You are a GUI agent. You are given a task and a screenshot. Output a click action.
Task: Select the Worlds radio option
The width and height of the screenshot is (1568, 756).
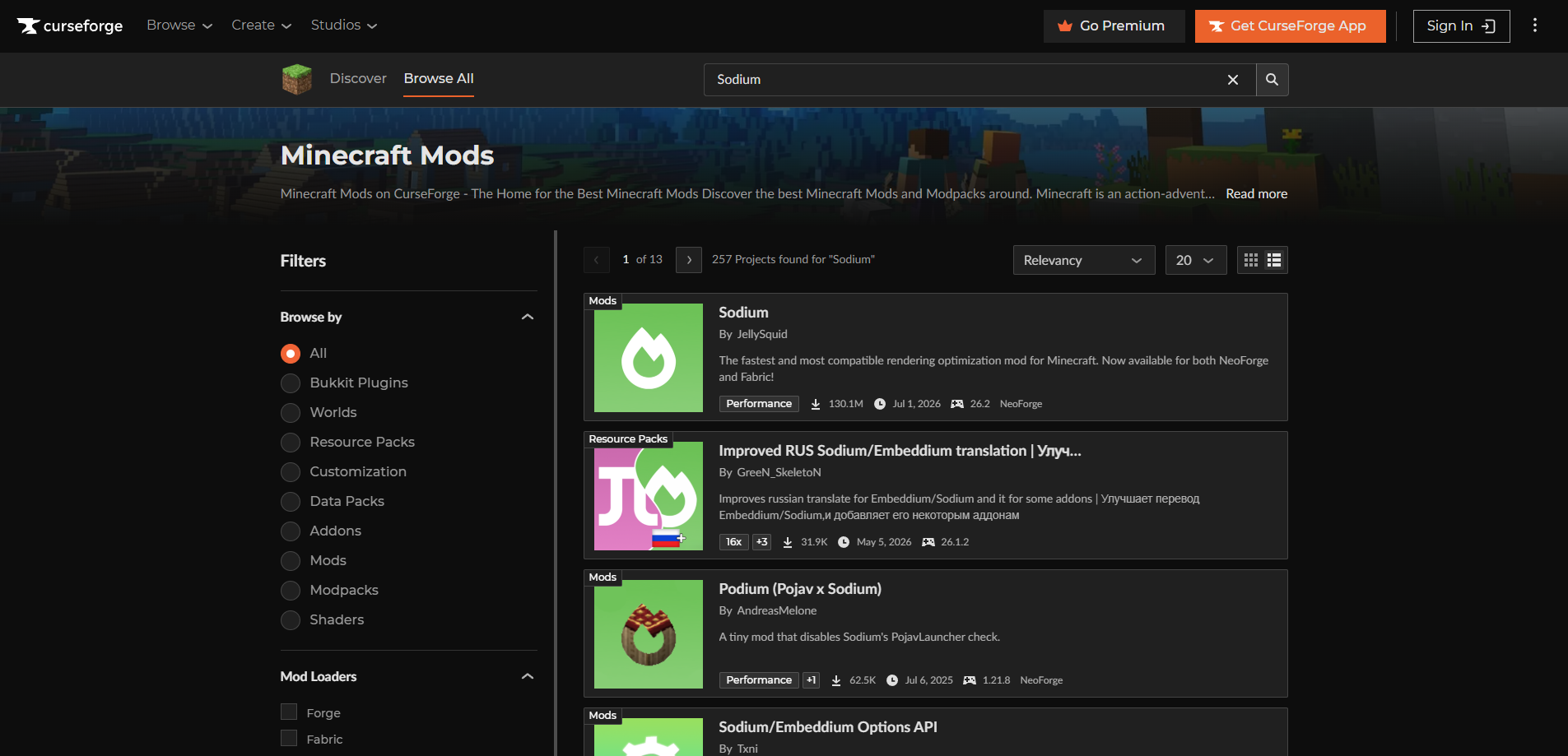click(291, 413)
